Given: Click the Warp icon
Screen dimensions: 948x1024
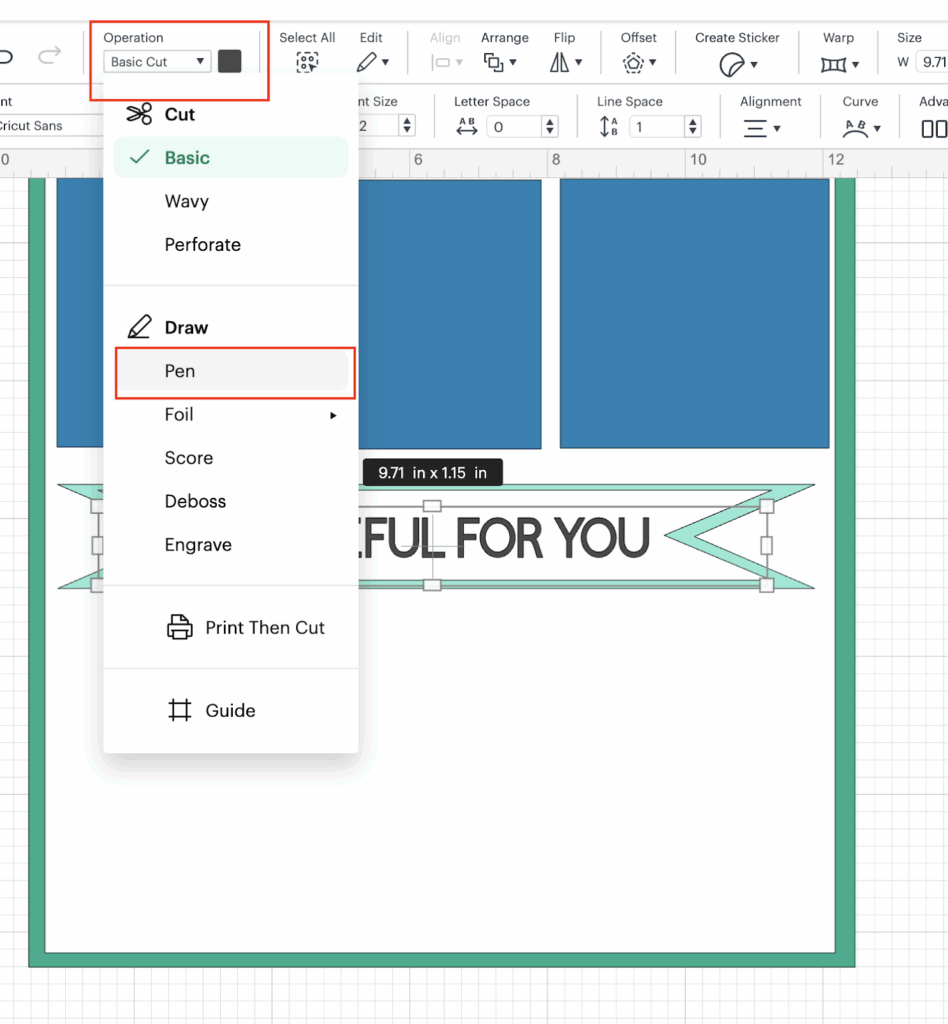Looking at the screenshot, I should tap(833, 64).
